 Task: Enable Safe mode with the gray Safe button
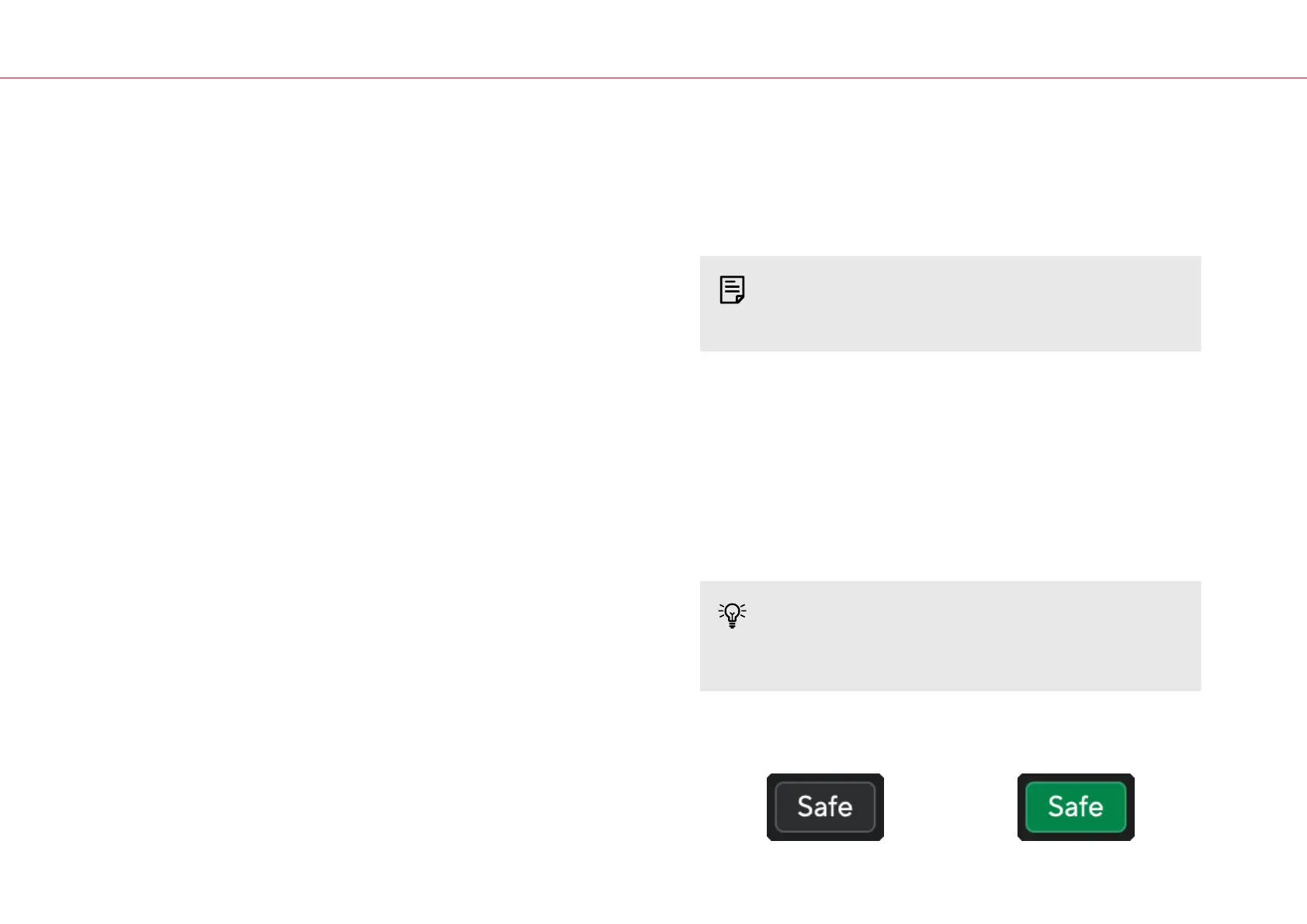tap(825, 807)
